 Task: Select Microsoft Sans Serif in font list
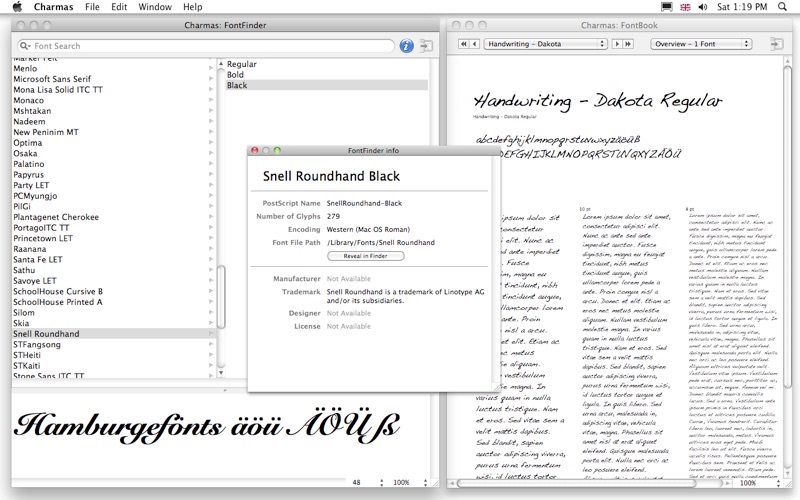point(52,79)
